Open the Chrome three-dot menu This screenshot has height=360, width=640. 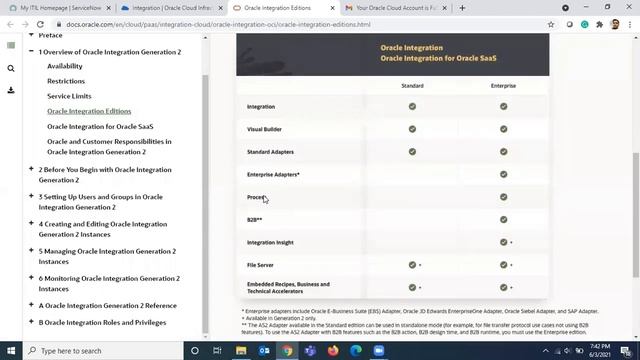[630, 24]
